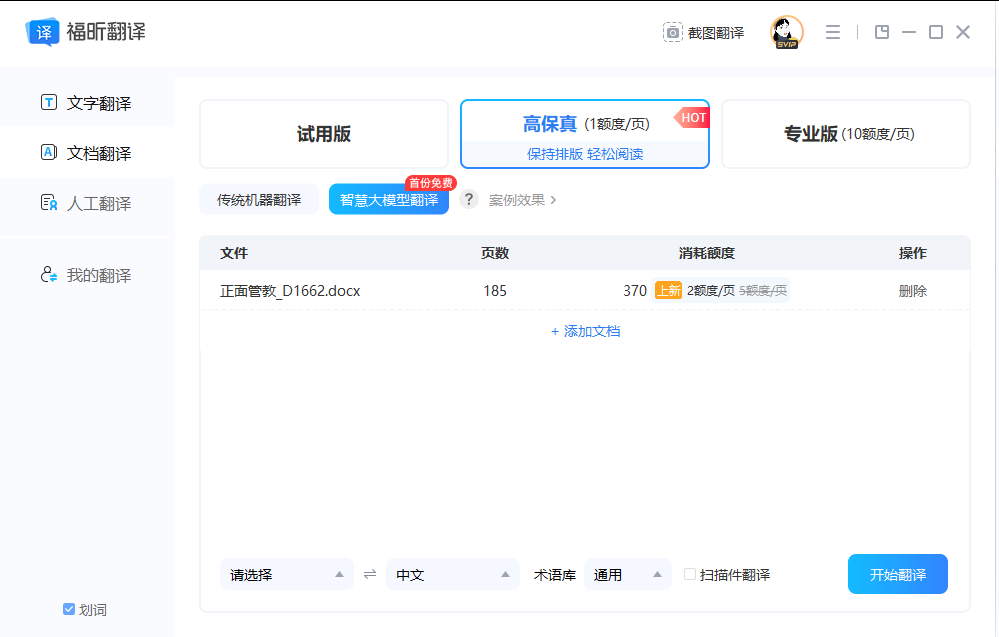Click the question mark help icon
Screen dimensions: 999x637
[469, 199]
